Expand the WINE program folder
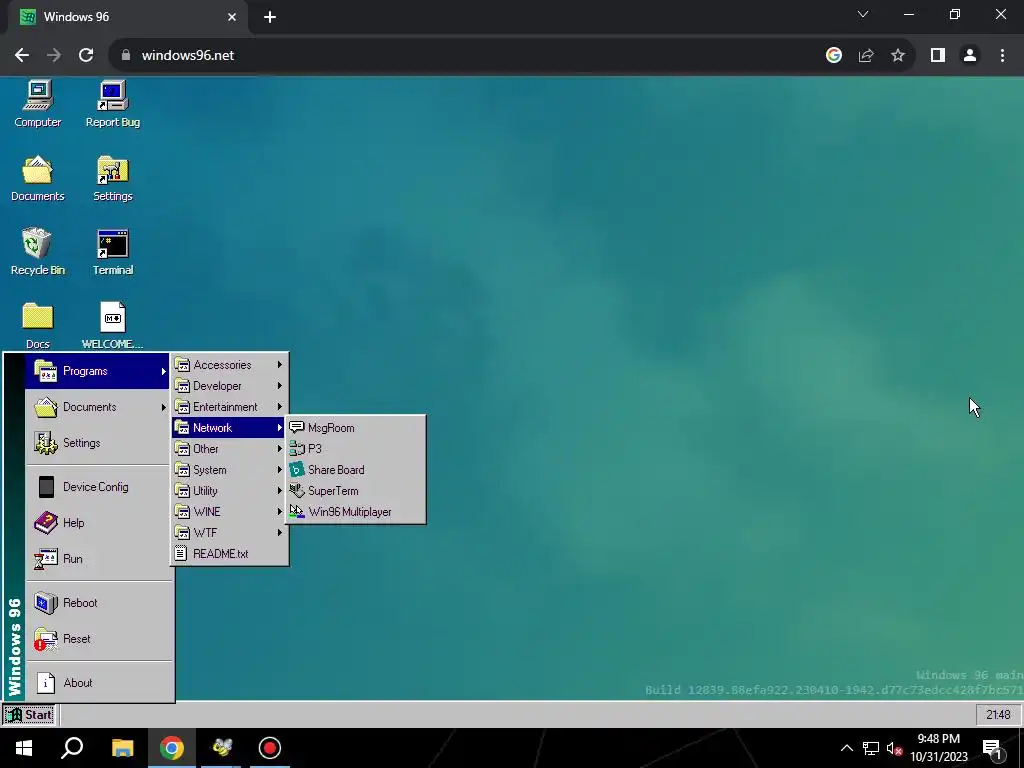Viewport: 1024px width, 768px height. click(x=229, y=511)
